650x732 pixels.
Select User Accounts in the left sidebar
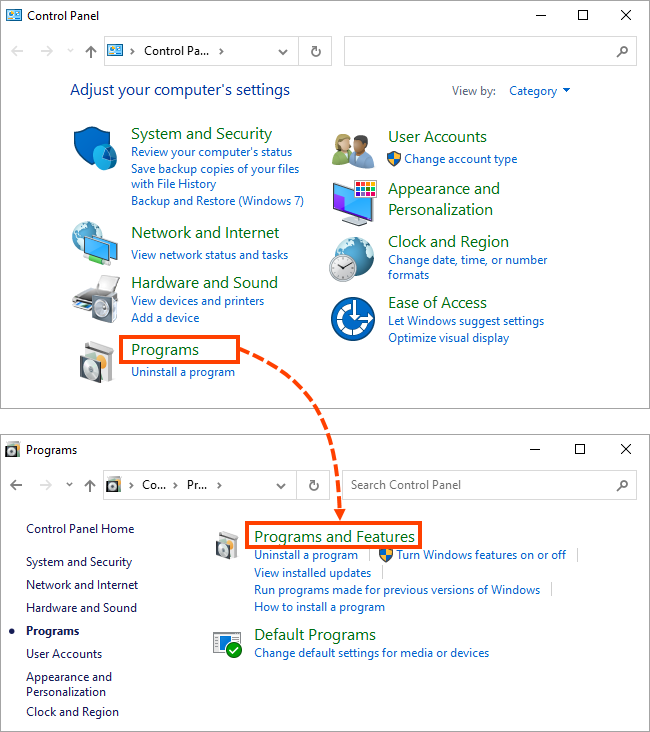[64, 654]
